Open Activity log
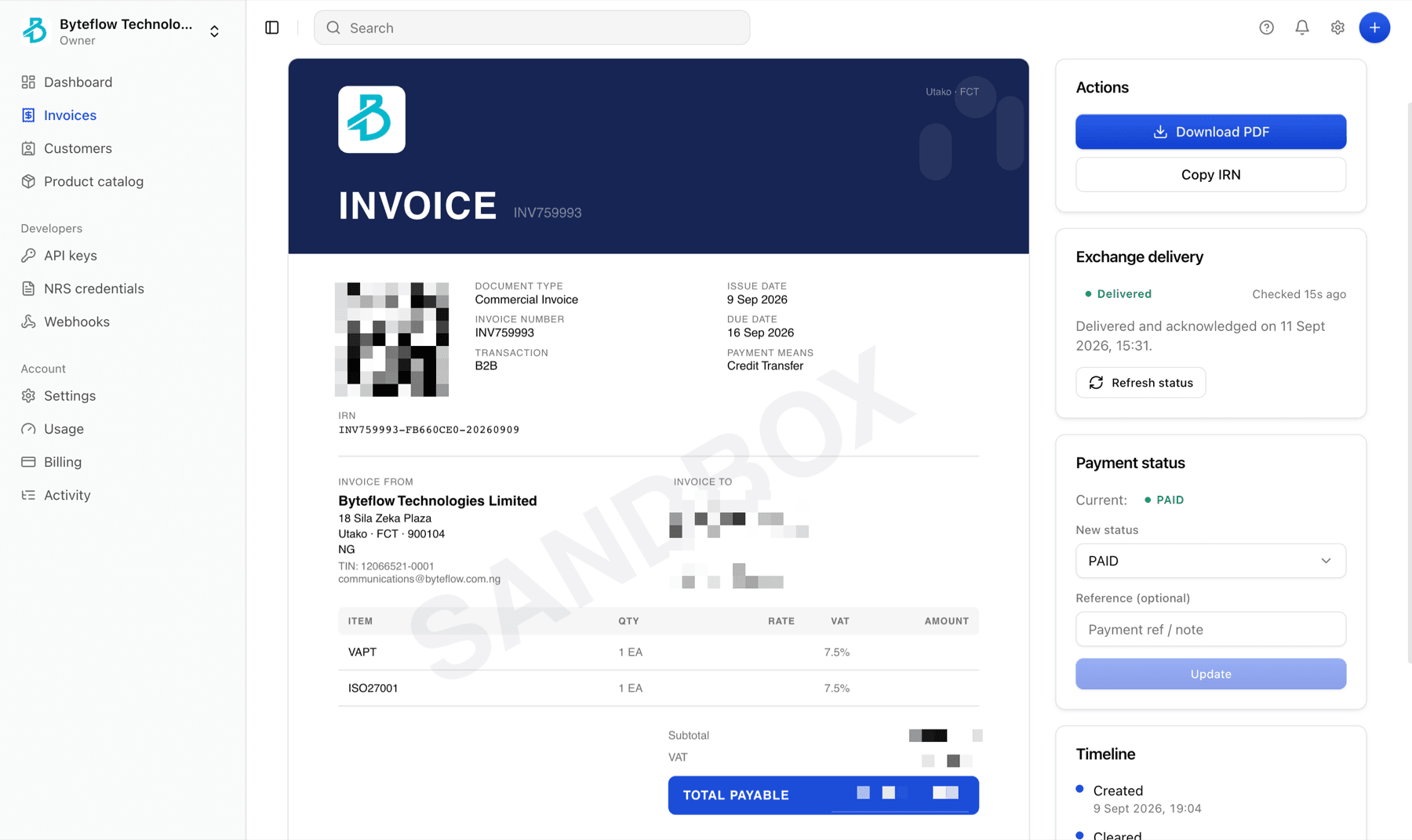 tap(122, 495)
